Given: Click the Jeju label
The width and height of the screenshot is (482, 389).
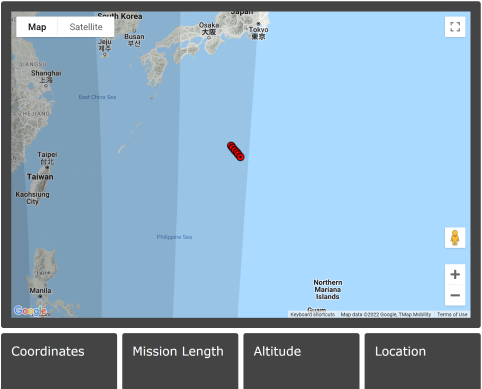Looking at the screenshot, I should [x=105, y=45].
